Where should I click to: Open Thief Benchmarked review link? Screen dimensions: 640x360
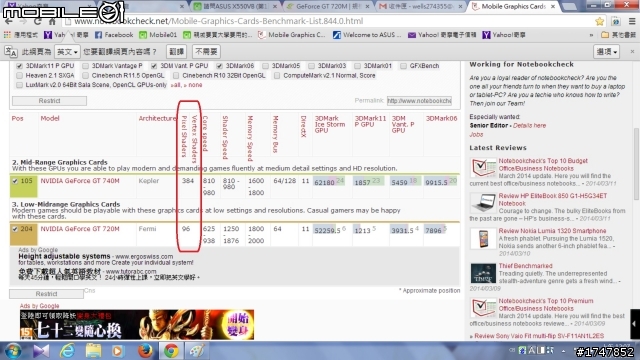tap(525, 266)
